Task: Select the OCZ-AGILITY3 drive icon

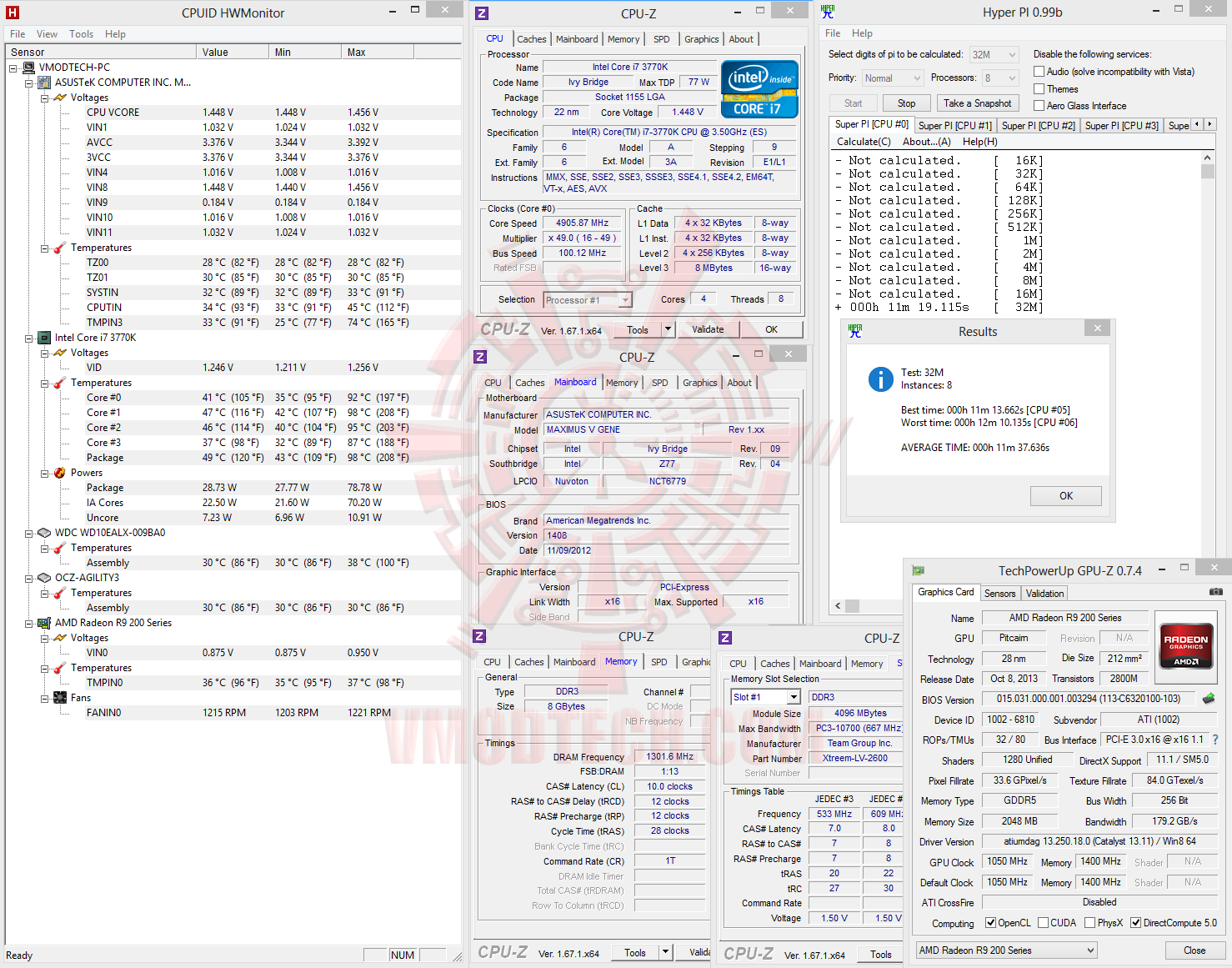Action: 44,578
